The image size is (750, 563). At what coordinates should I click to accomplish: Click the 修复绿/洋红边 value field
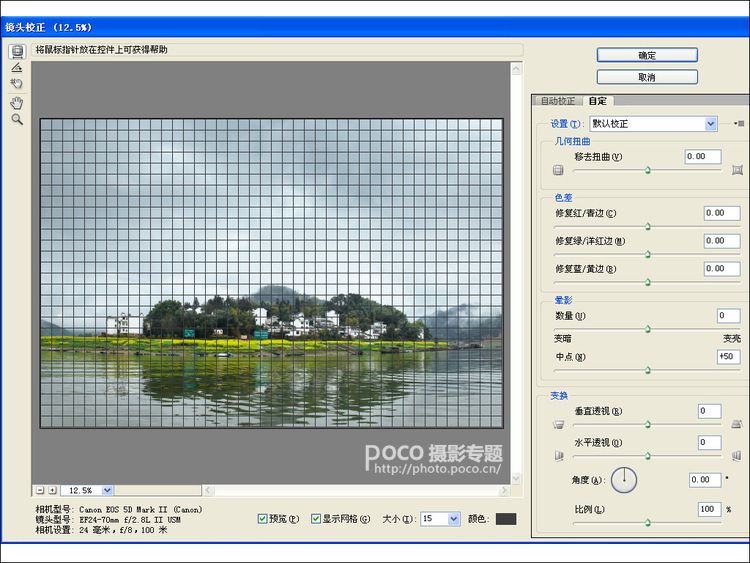722,241
